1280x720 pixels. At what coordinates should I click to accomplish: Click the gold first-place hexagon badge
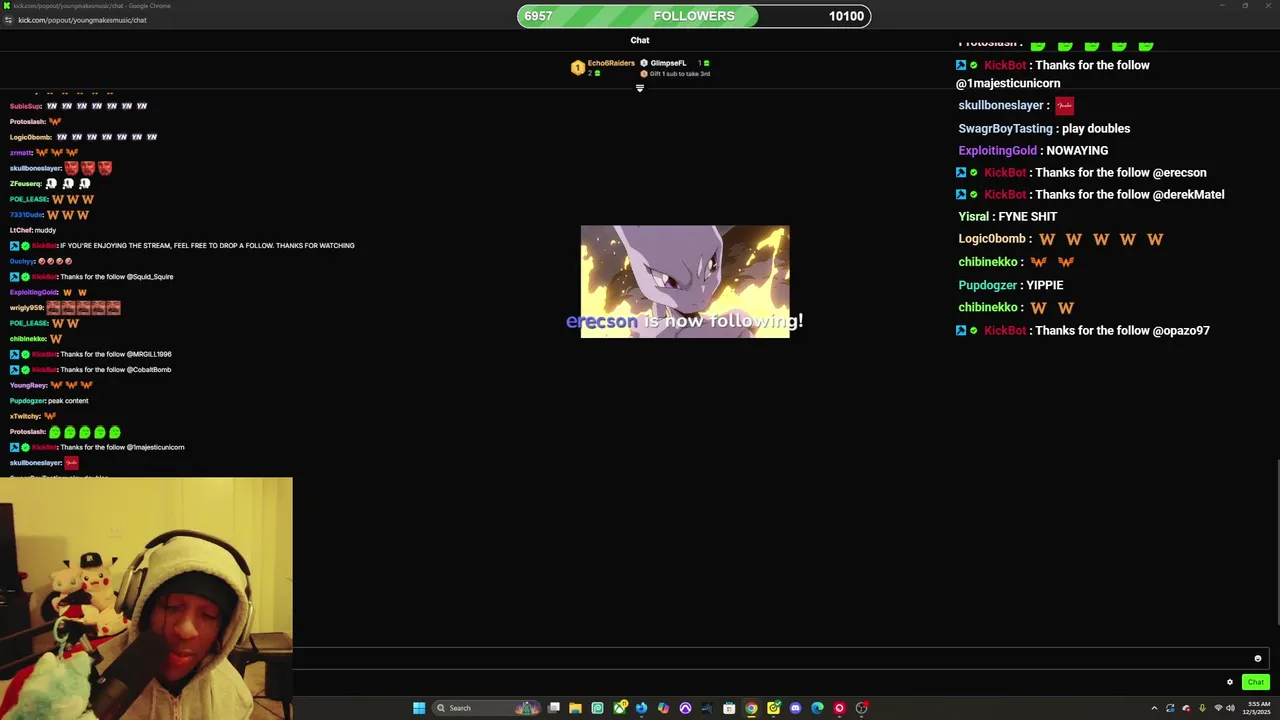pos(577,67)
